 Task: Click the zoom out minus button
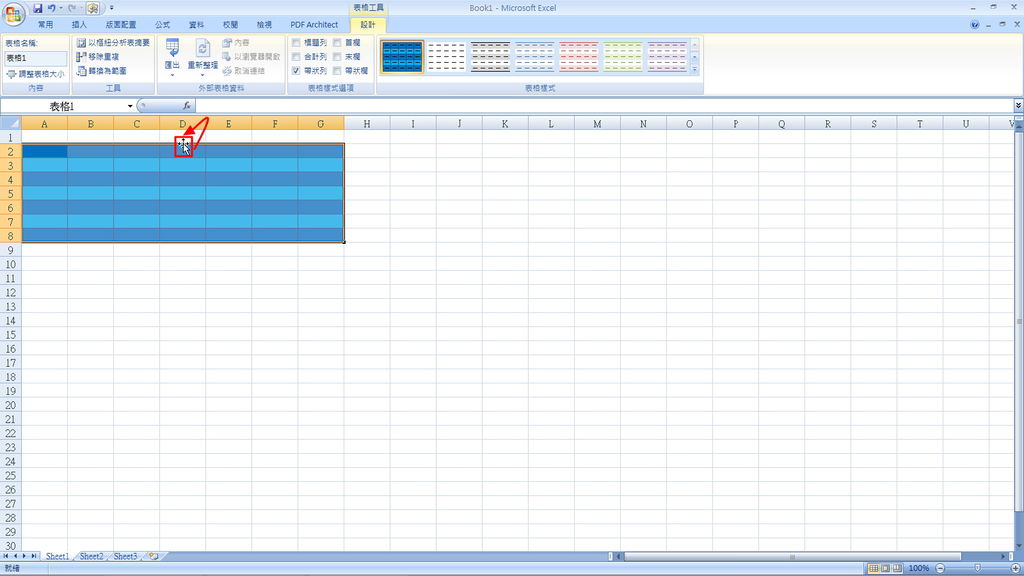(940, 568)
